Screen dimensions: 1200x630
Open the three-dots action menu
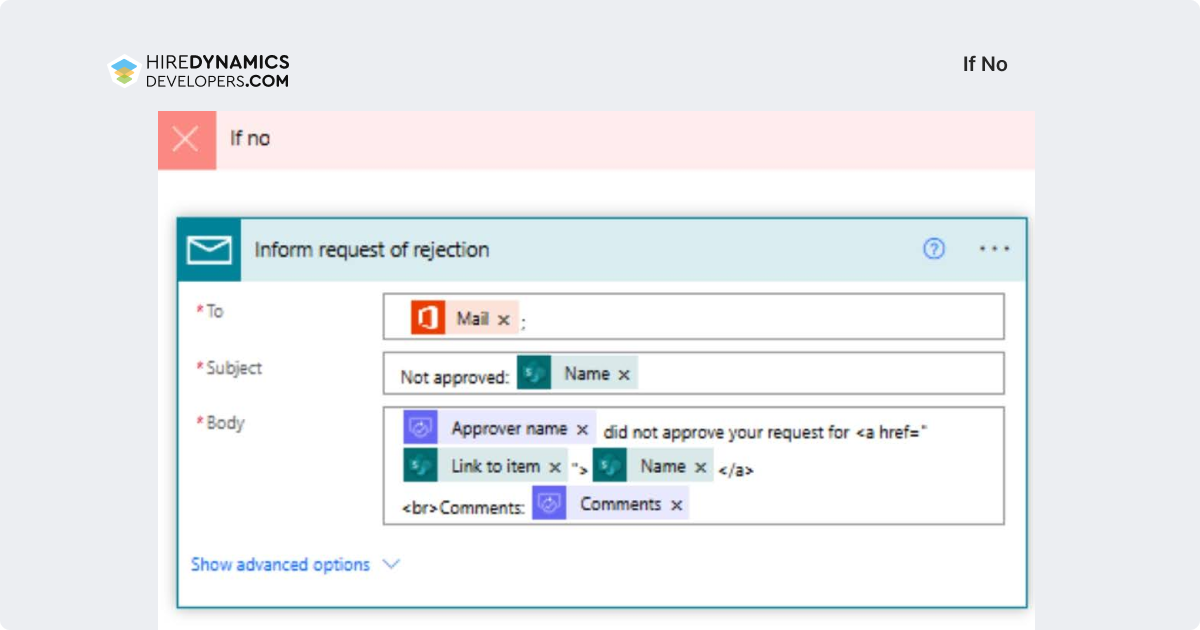pos(994,249)
